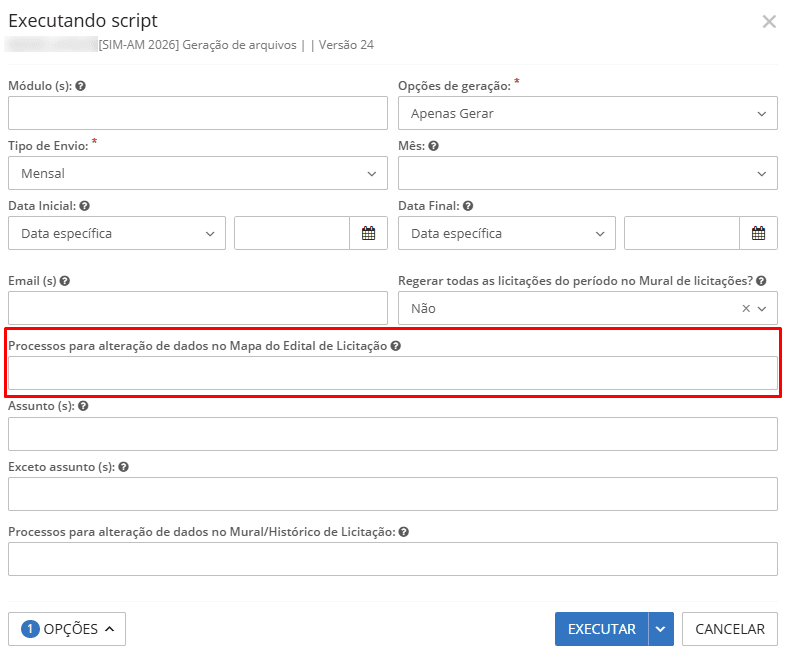This screenshot has height=653, width=786.
Task: Expand the OPÇÕES button menu
Action: (67, 629)
